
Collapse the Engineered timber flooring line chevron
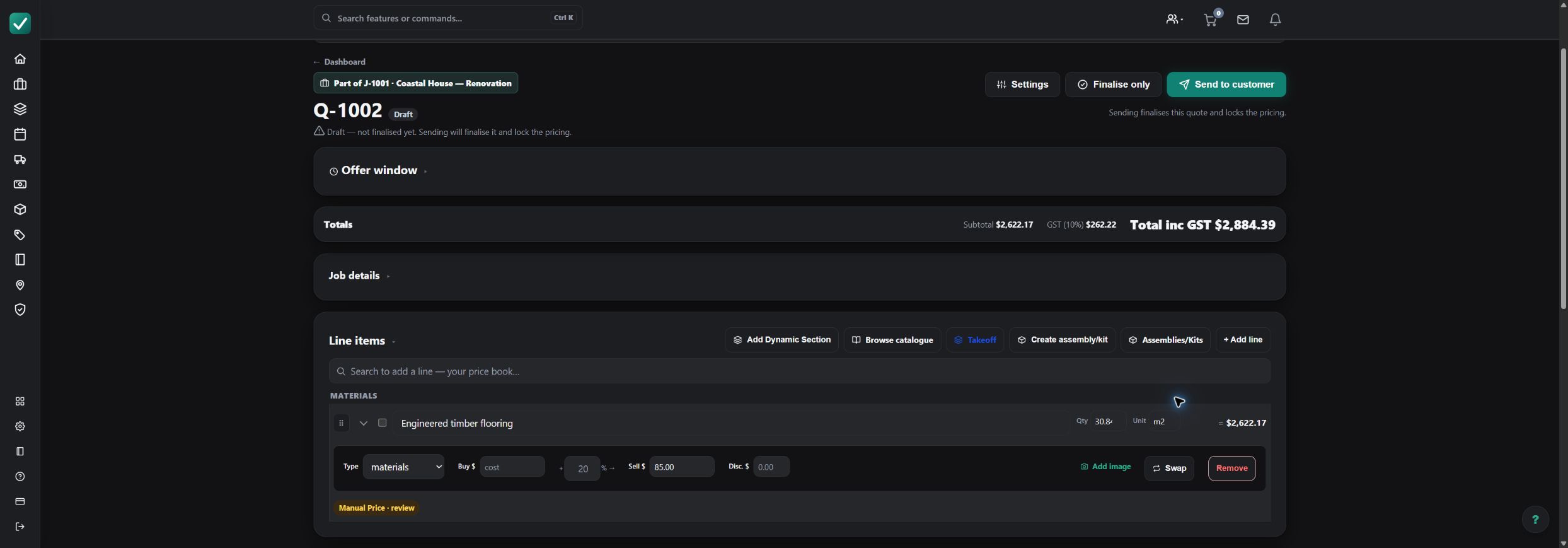tap(363, 423)
